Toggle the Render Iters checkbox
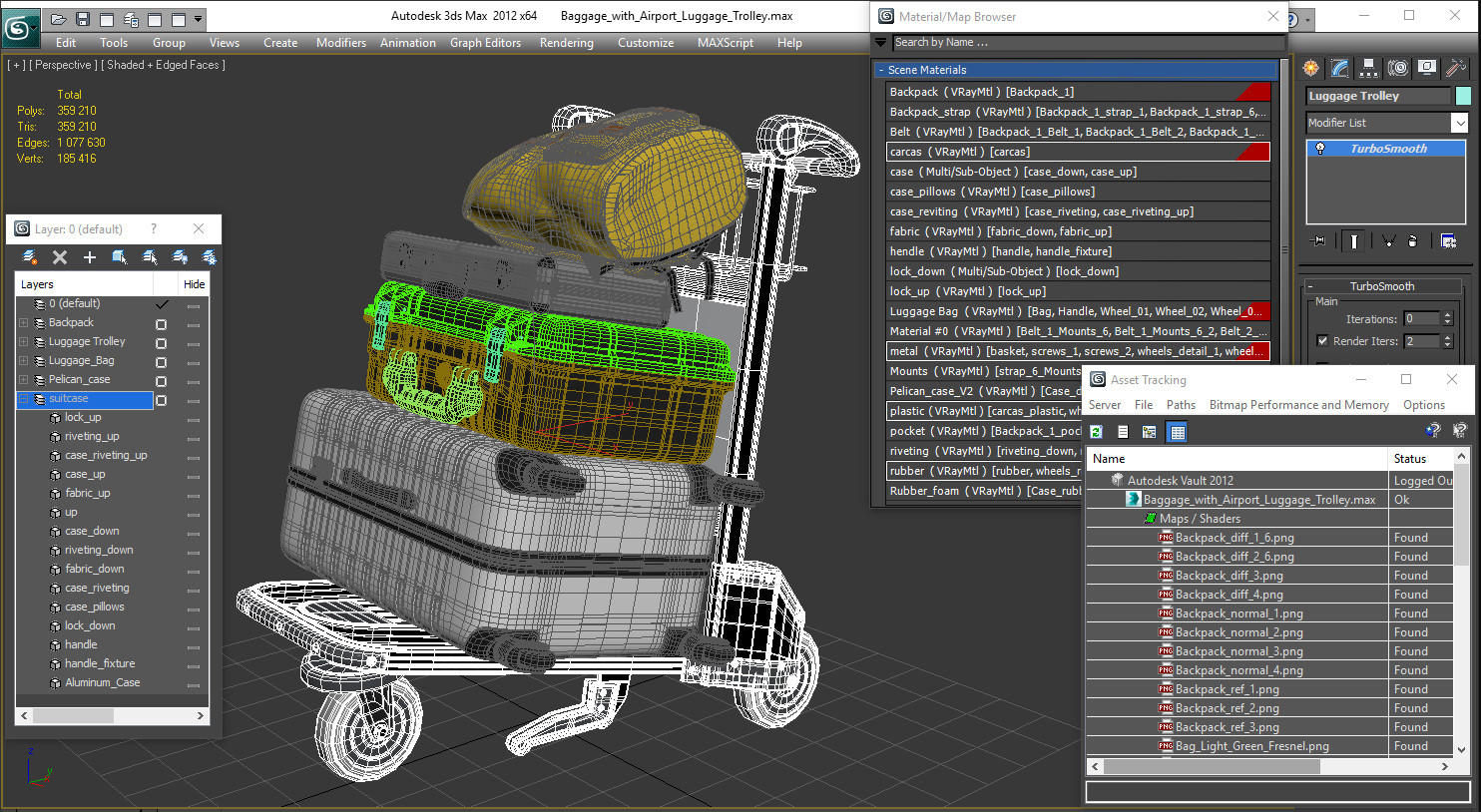The image size is (1481, 812). coord(1322,341)
